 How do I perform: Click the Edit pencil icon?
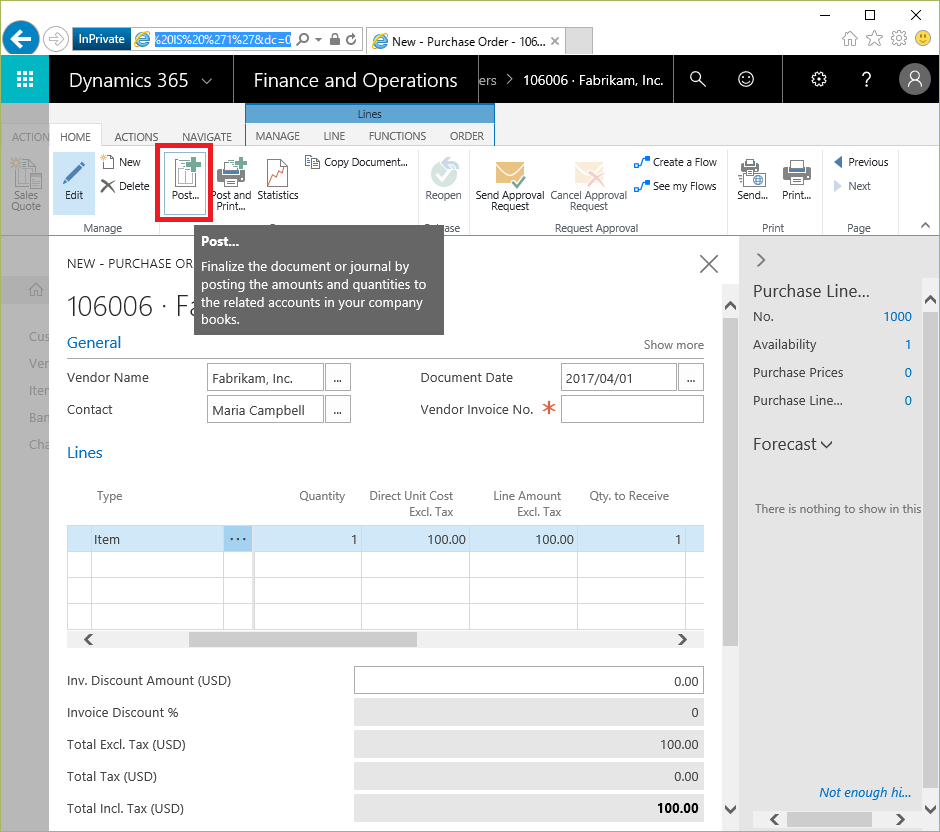74,183
